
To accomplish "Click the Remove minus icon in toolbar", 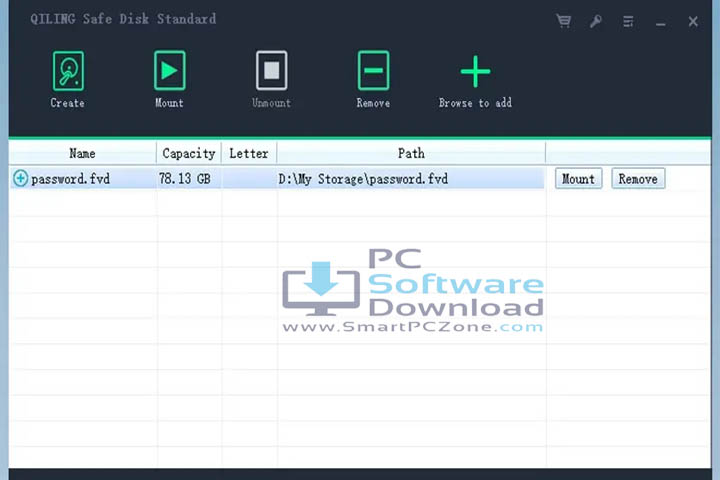I will pyautogui.click(x=373, y=71).
